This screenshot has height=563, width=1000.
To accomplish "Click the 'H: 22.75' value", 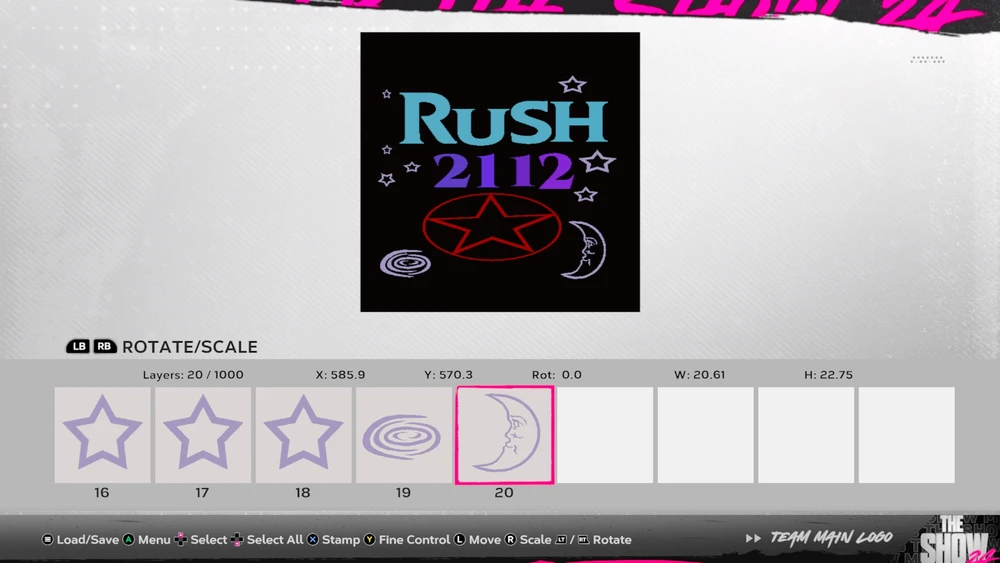I will [x=828, y=375].
